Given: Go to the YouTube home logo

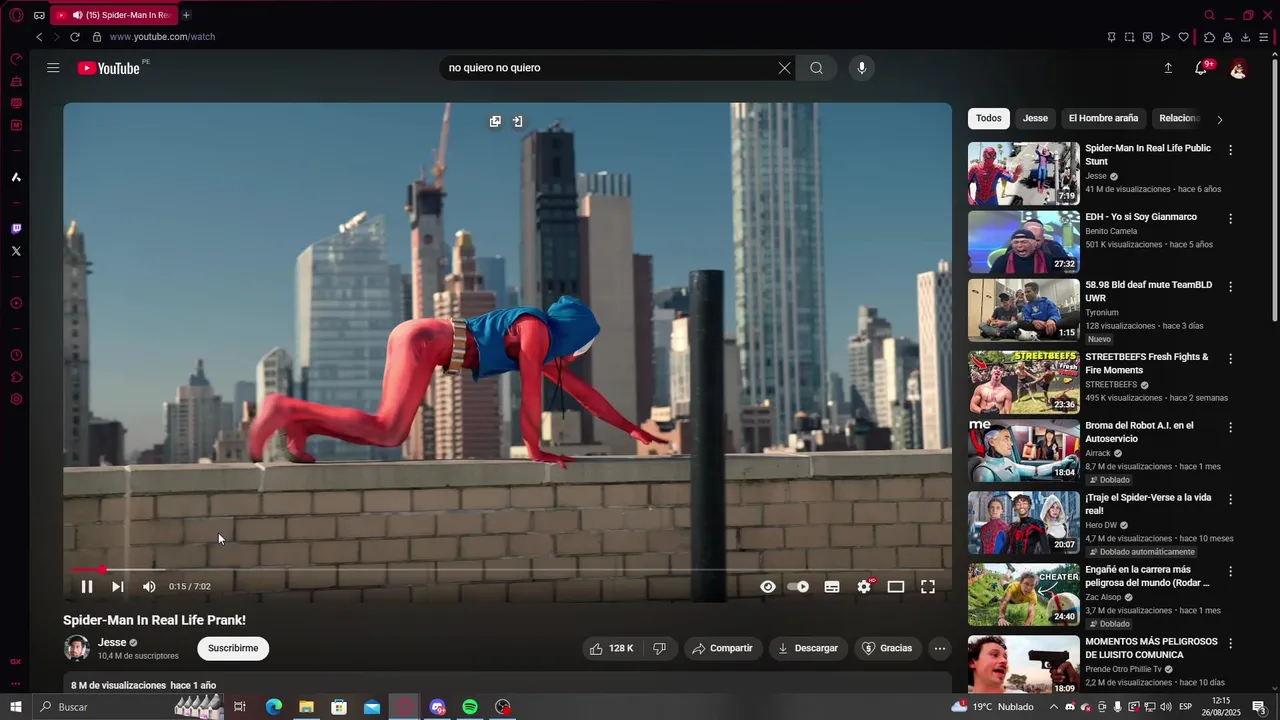Looking at the screenshot, I should (x=109, y=68).
